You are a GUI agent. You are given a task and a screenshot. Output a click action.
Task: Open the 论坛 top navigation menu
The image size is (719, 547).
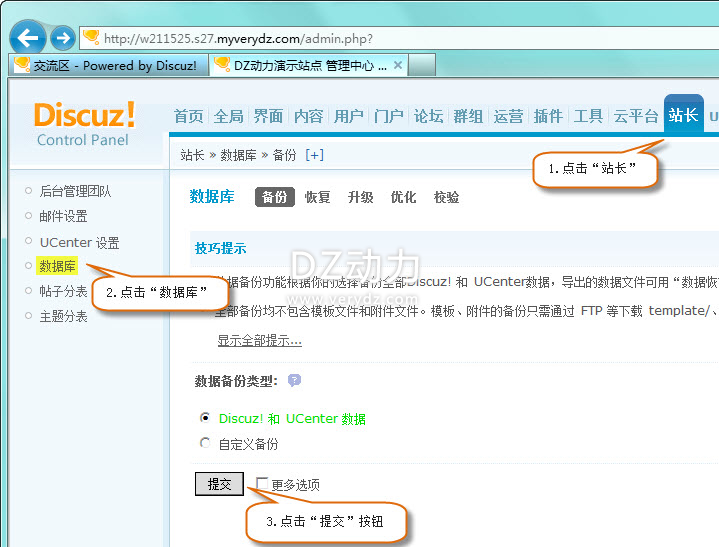(428, 116)
